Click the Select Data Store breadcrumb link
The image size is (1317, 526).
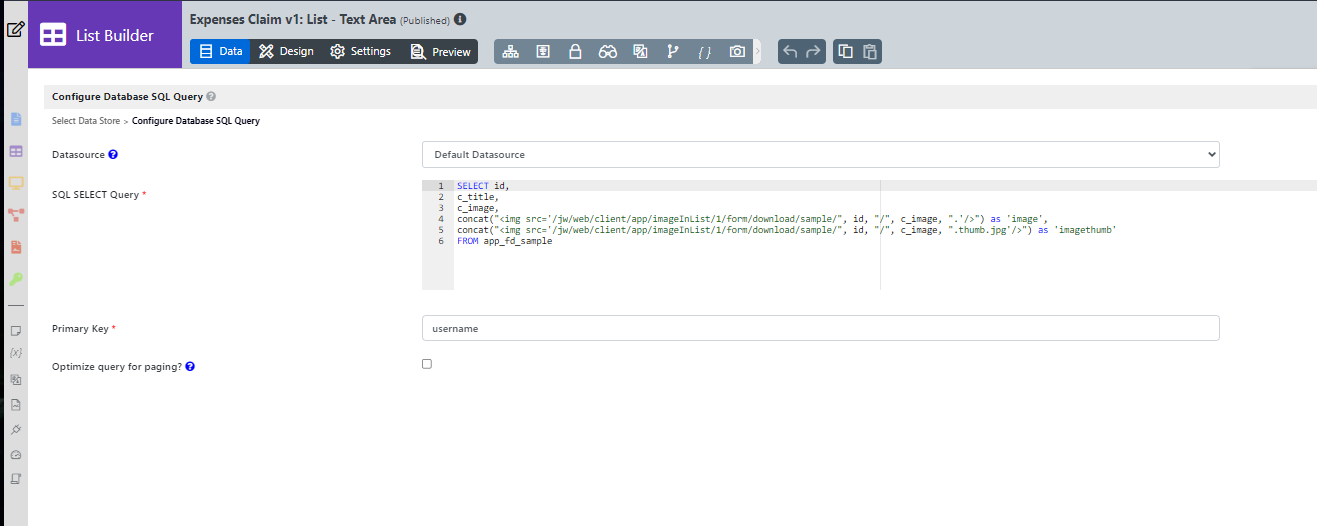(x=85, y=121)
